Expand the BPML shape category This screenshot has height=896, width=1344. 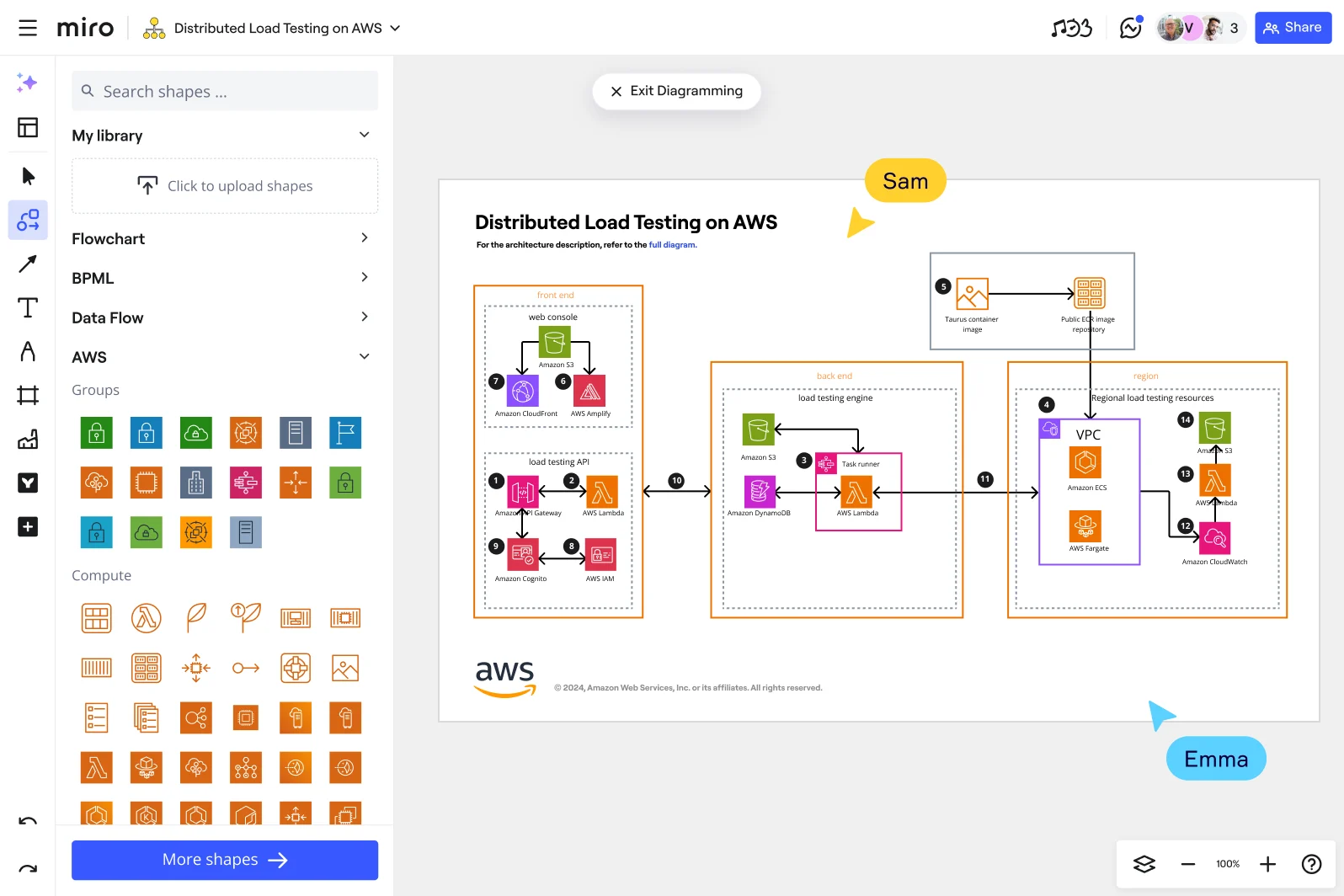click(365, 277)
